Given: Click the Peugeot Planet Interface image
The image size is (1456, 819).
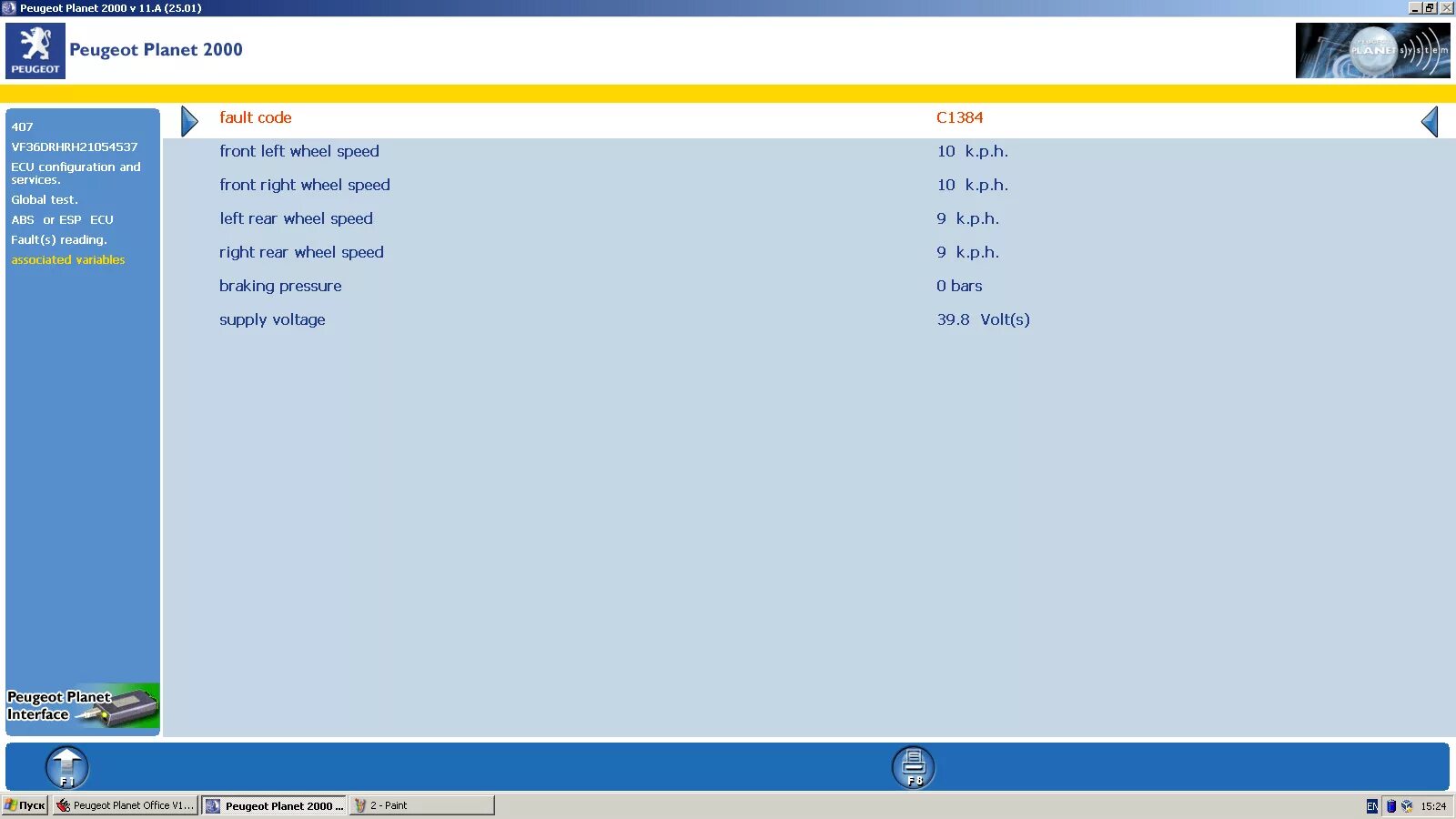Looking at the screenshot, I should coord(83,705).
